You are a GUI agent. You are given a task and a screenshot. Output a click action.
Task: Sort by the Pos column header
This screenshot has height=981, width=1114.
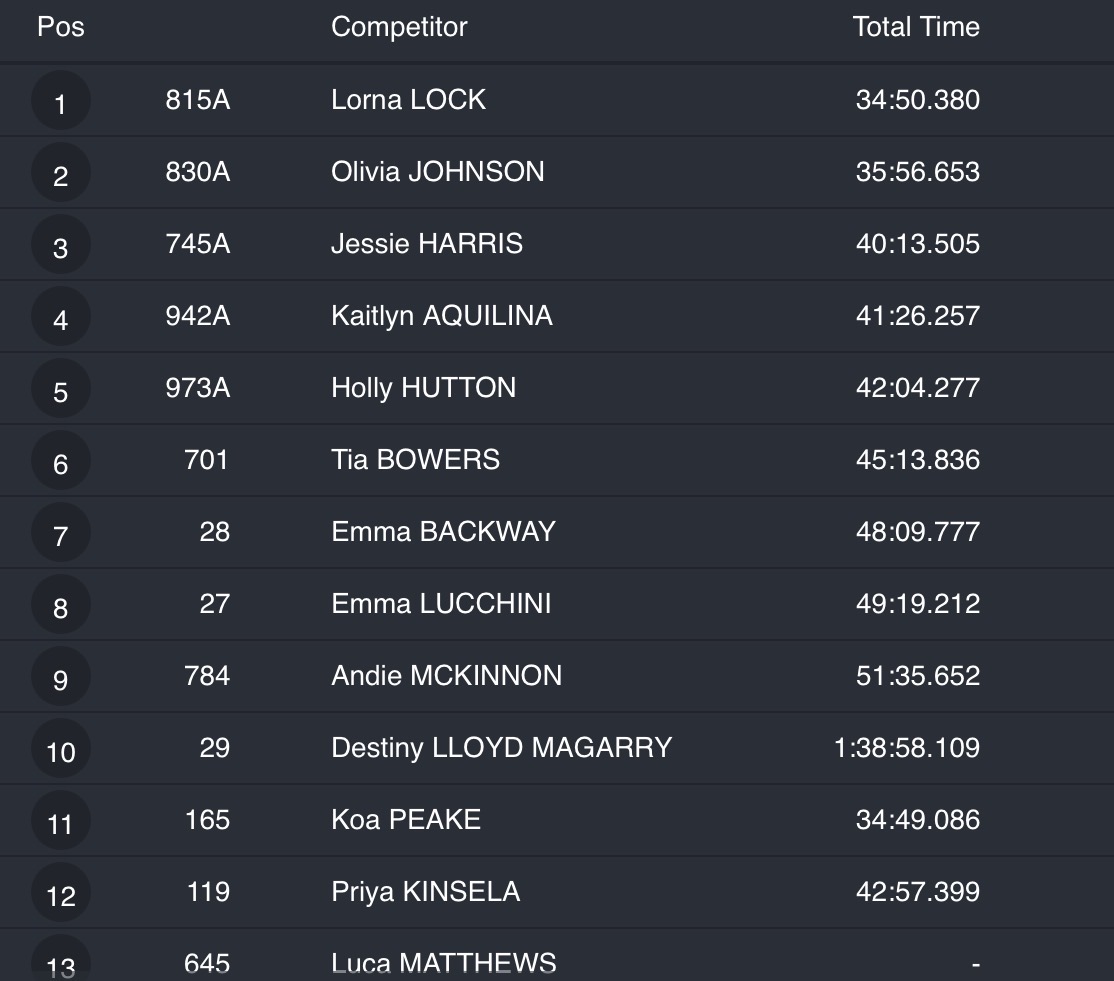(61, 27)
